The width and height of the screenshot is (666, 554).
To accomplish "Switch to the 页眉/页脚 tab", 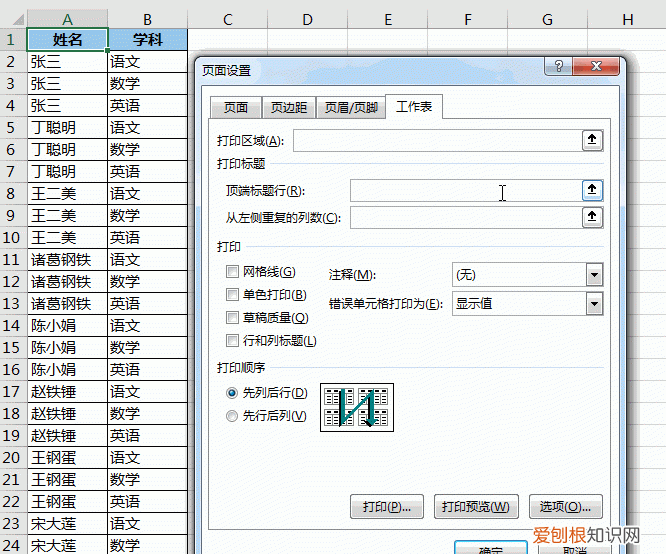I will (x=351, y=107).
